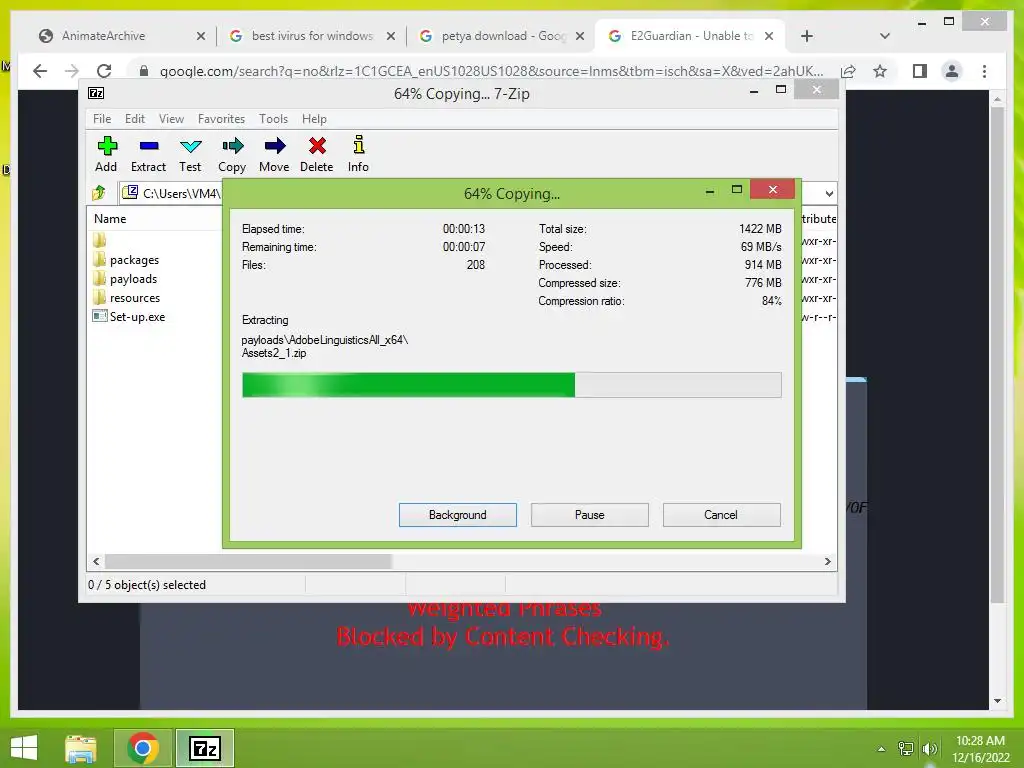1024x768 pixels.
Task: Open Windows Start button
Action: (24, 748)
